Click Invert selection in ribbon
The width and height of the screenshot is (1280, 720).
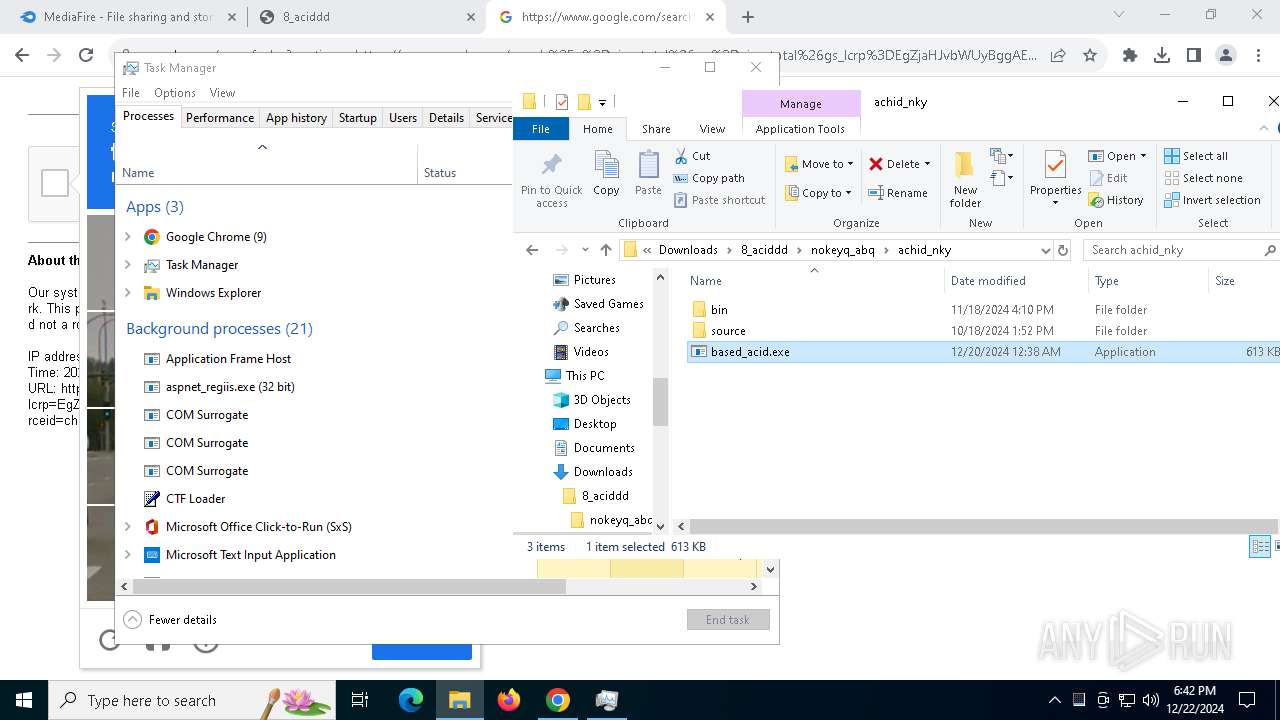click(x=1212, y=200)
